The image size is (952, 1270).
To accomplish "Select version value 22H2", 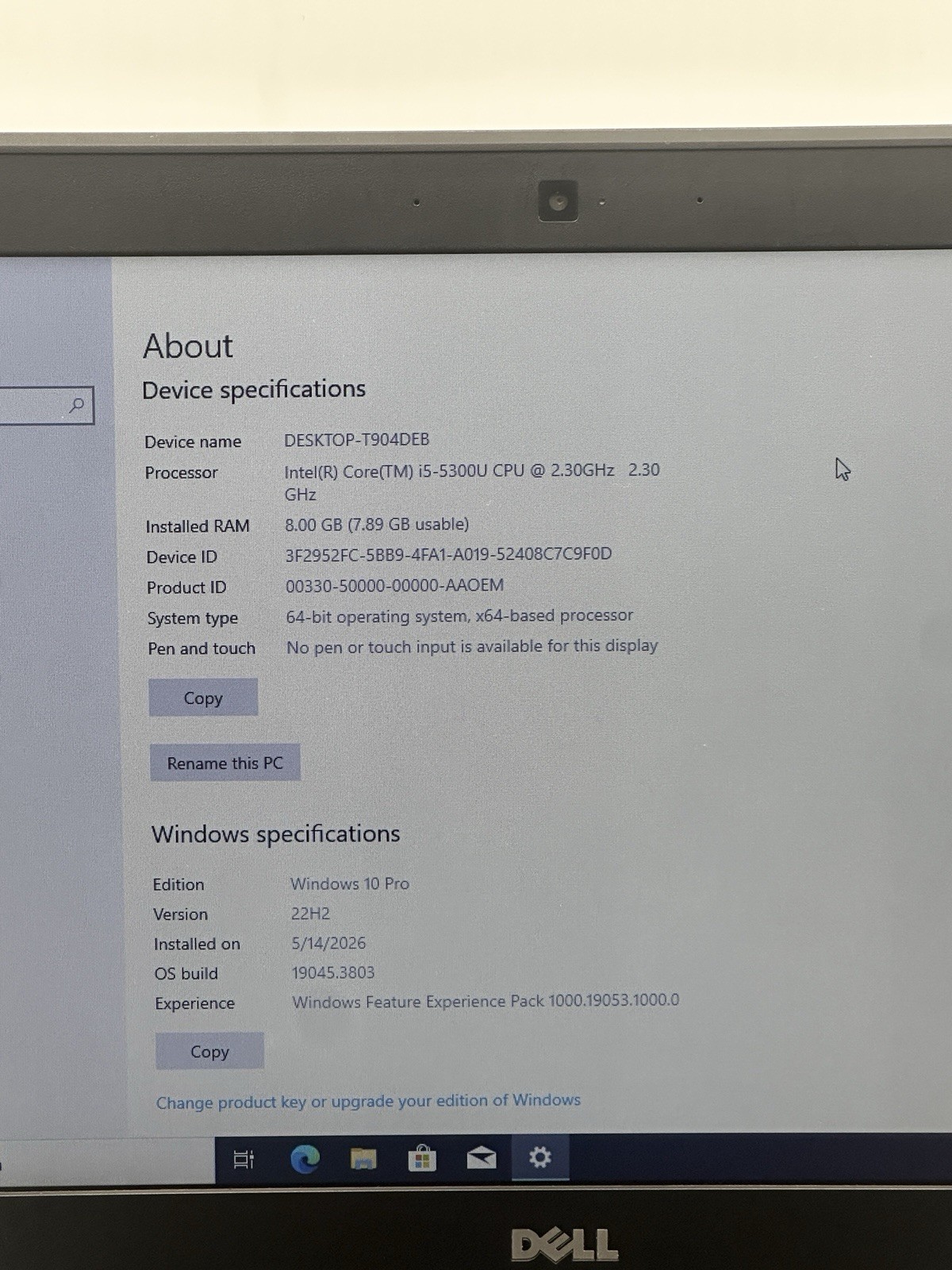I will click(x=310, y=914).
